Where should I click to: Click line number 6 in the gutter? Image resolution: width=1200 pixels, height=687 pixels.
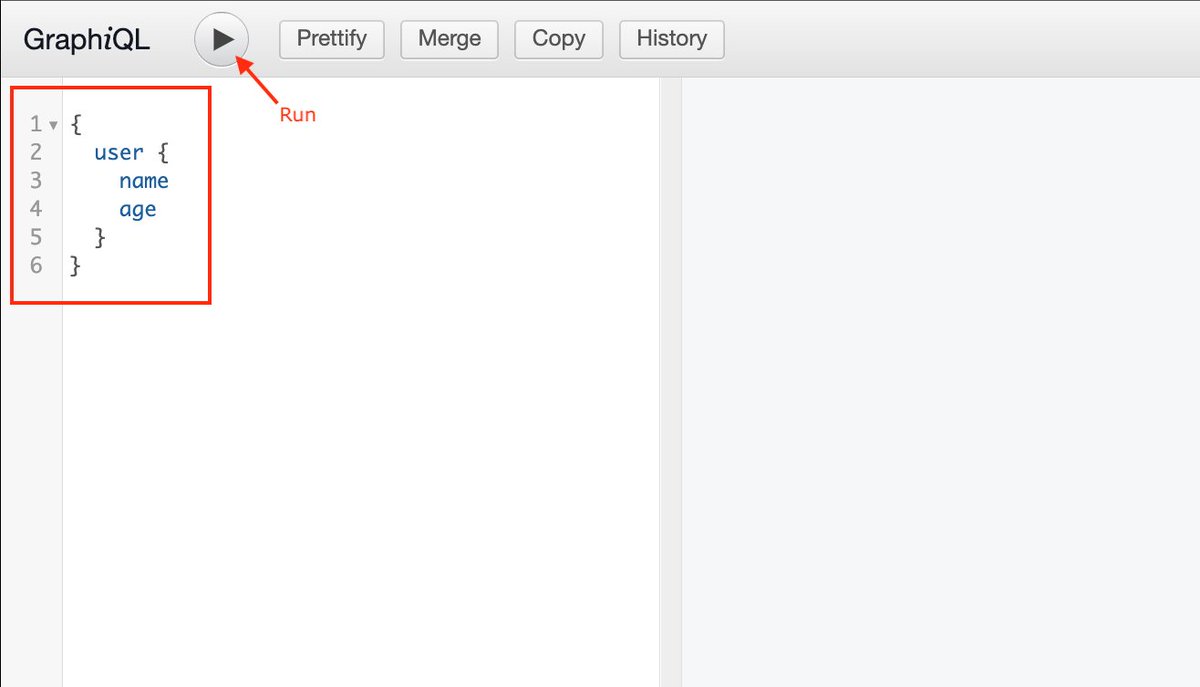[x=36, y=266]
